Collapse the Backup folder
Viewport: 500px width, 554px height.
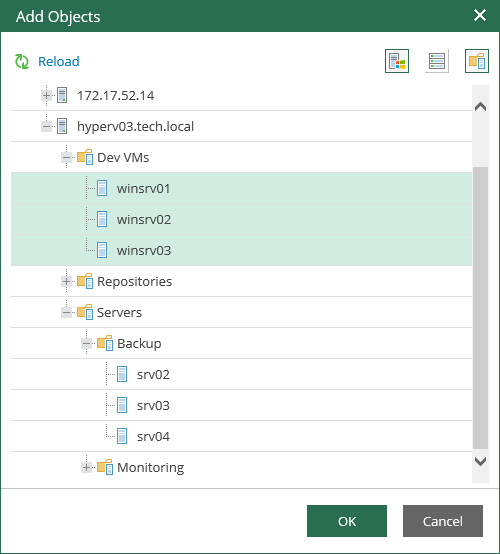pyautogui.click(x=86, y=343)
